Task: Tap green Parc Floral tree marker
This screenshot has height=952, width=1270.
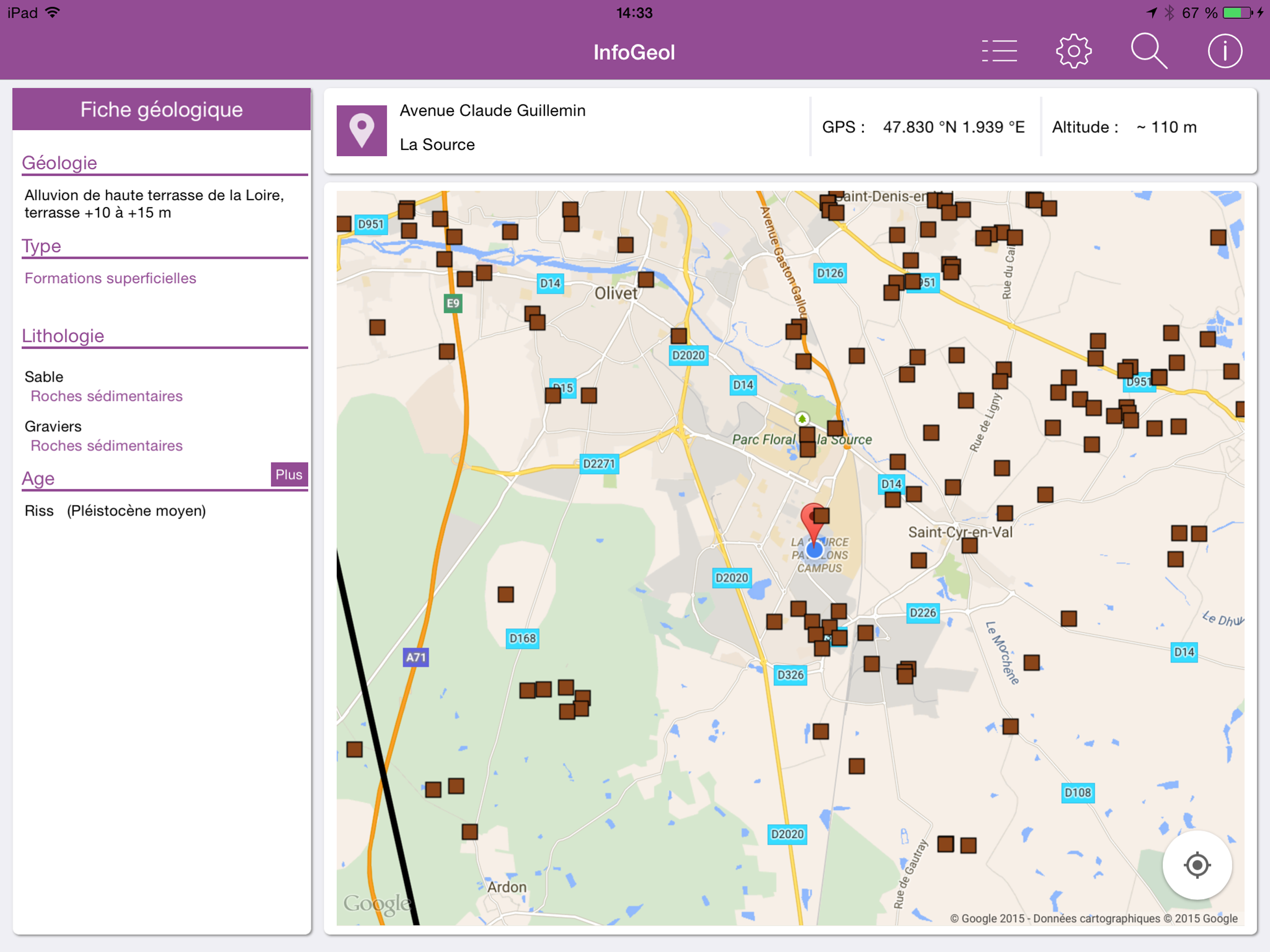Action: (801, 418)
